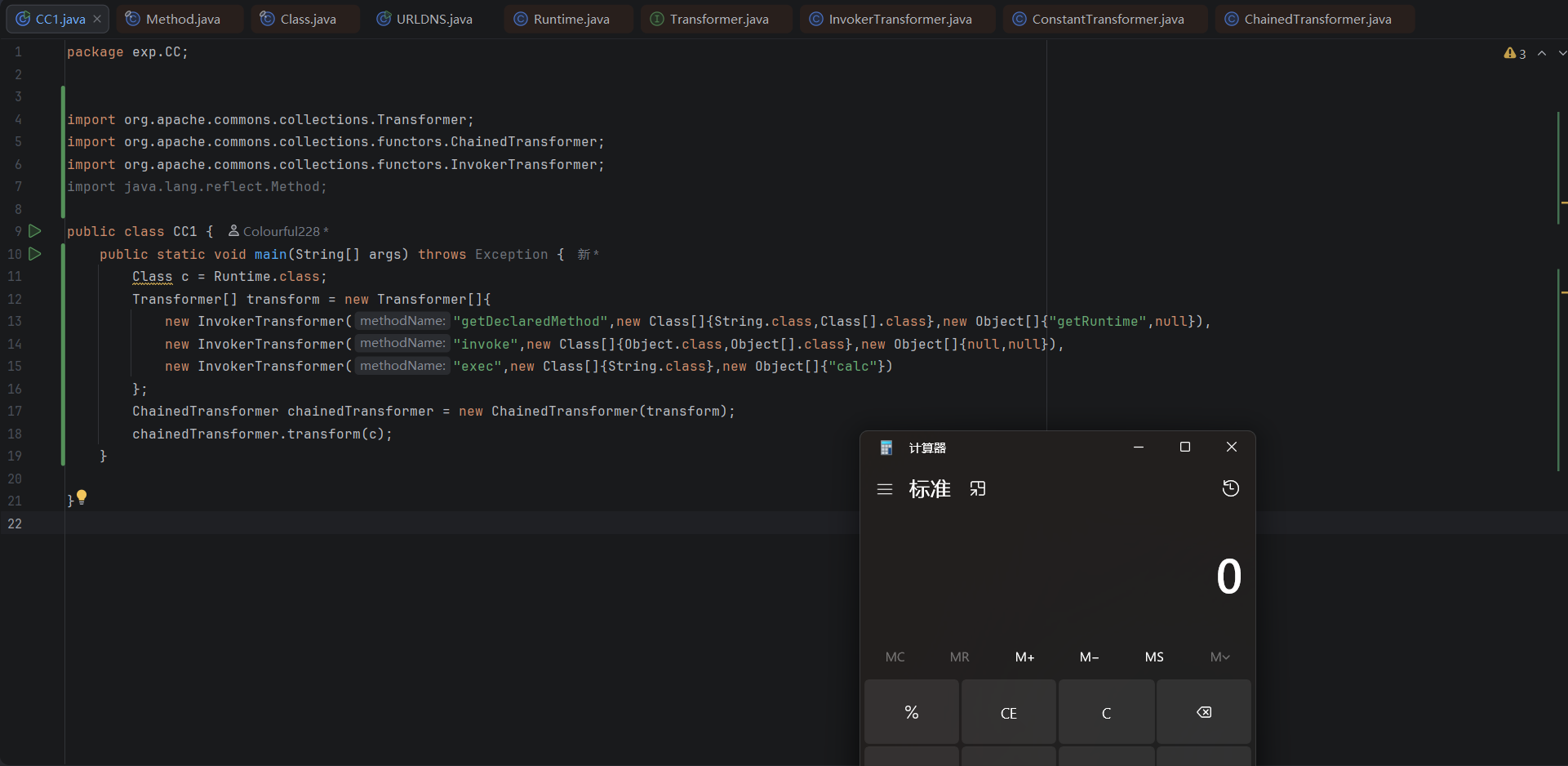Open the warnings indicator showing 3 problems
This screenshot has height=766, width=1568.
coord(1515,53)
